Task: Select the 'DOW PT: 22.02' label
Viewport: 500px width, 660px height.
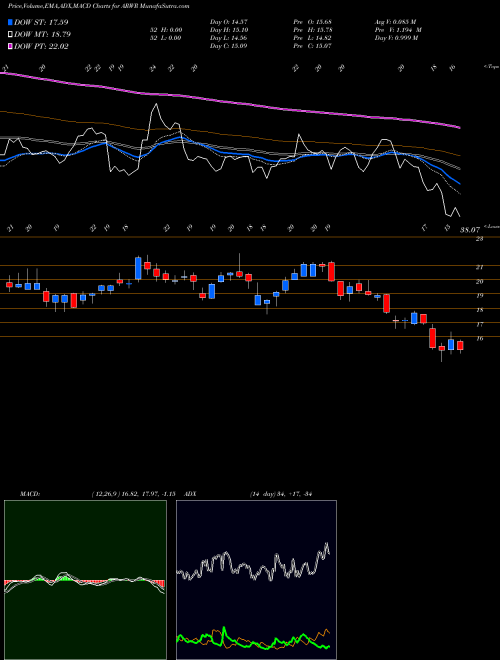Action: coord(41,46)
